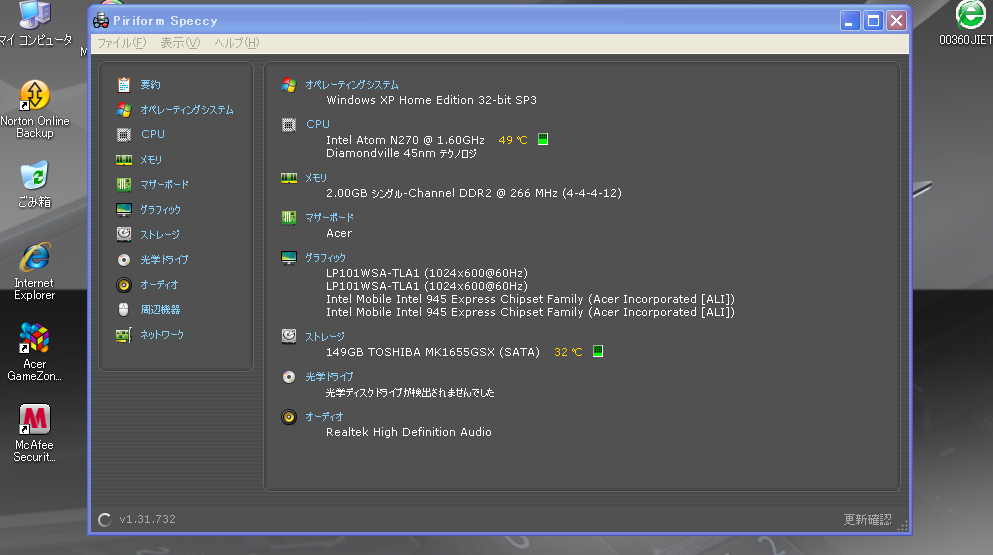Click the monitor icon in summary panel
Screen dimensions: 993x555
click(x=289, y=258)
